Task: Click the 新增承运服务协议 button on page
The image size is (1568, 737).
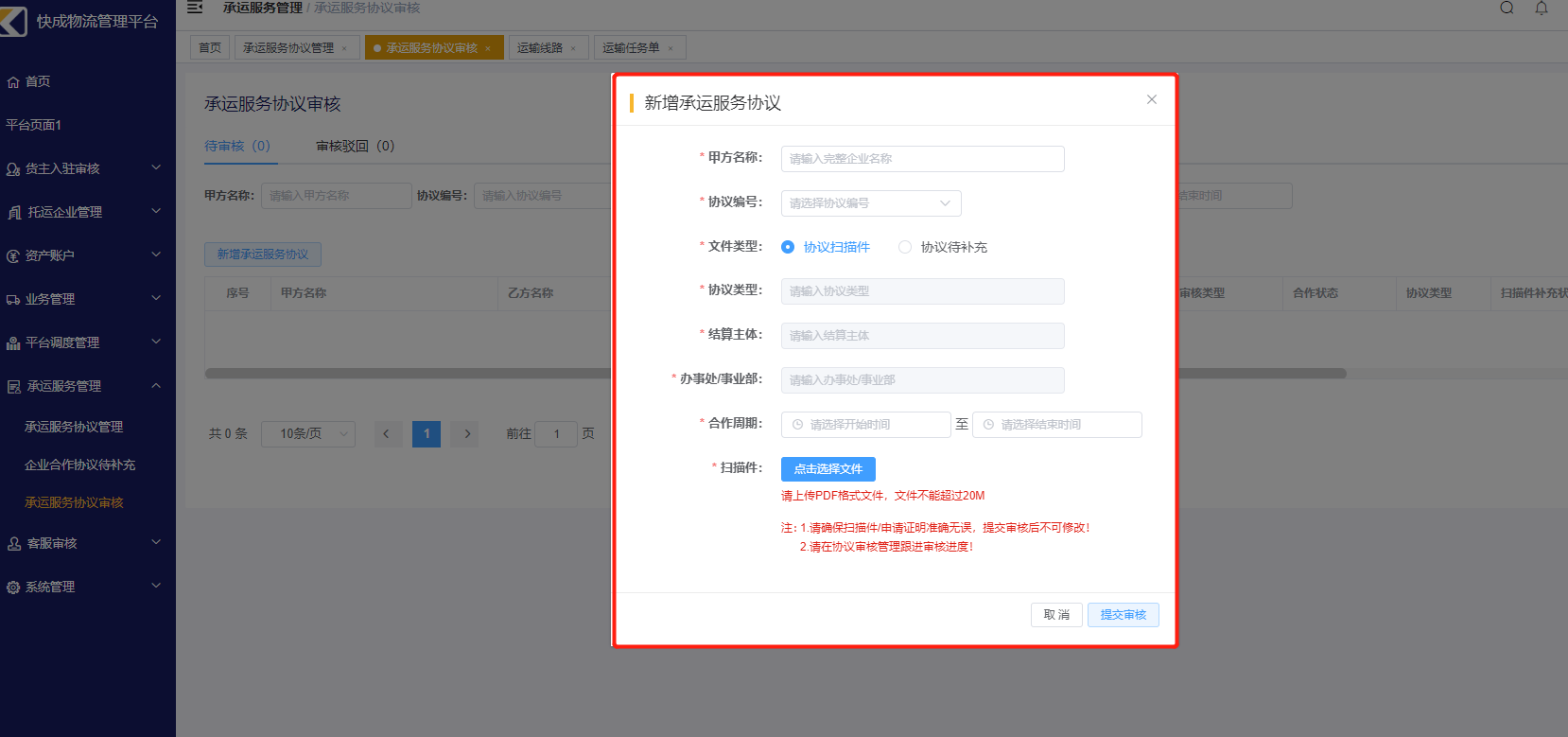Action: coord(263,254)
